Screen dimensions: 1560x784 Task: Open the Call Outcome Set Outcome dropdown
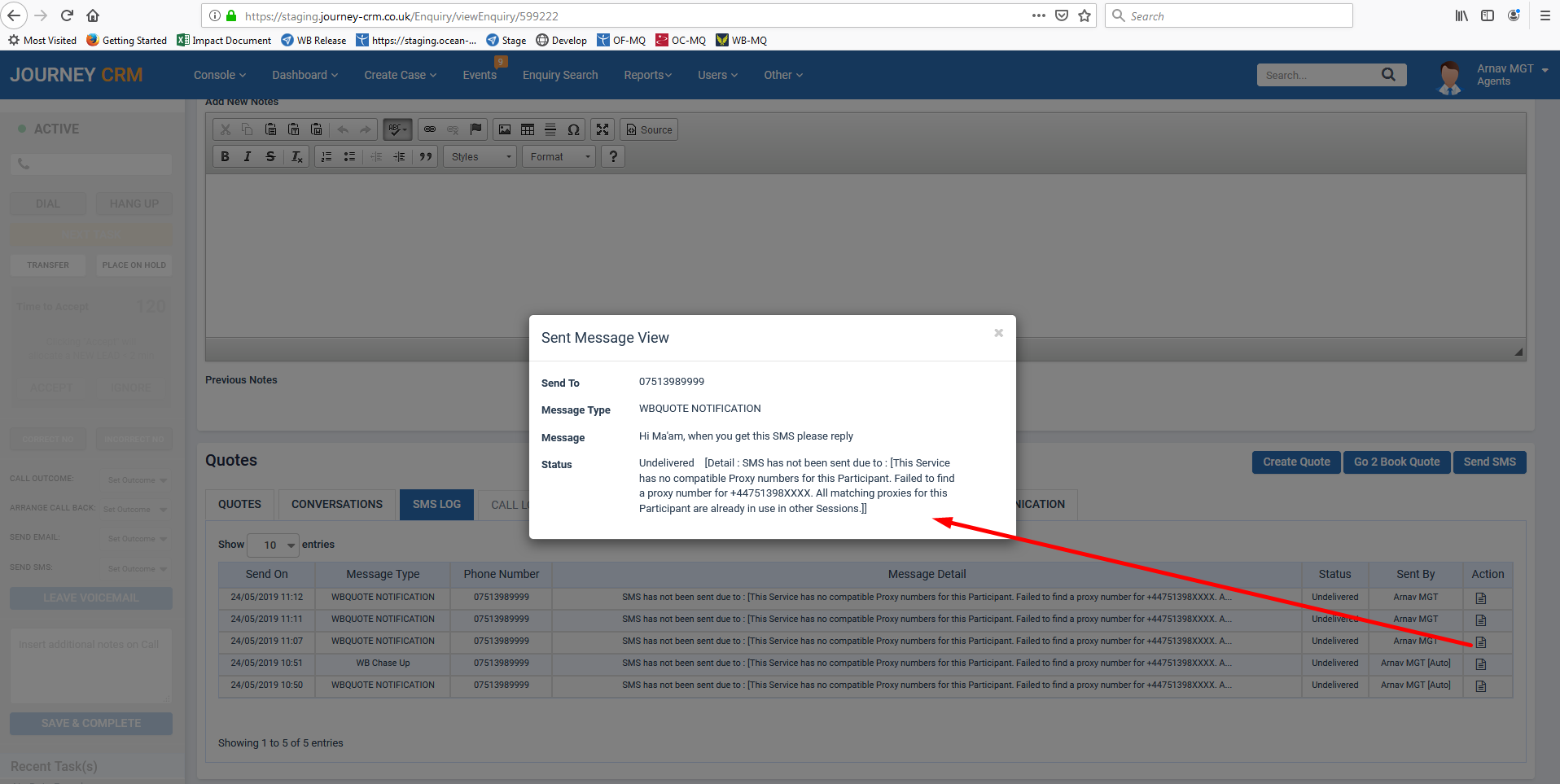[x=137, y=480]
